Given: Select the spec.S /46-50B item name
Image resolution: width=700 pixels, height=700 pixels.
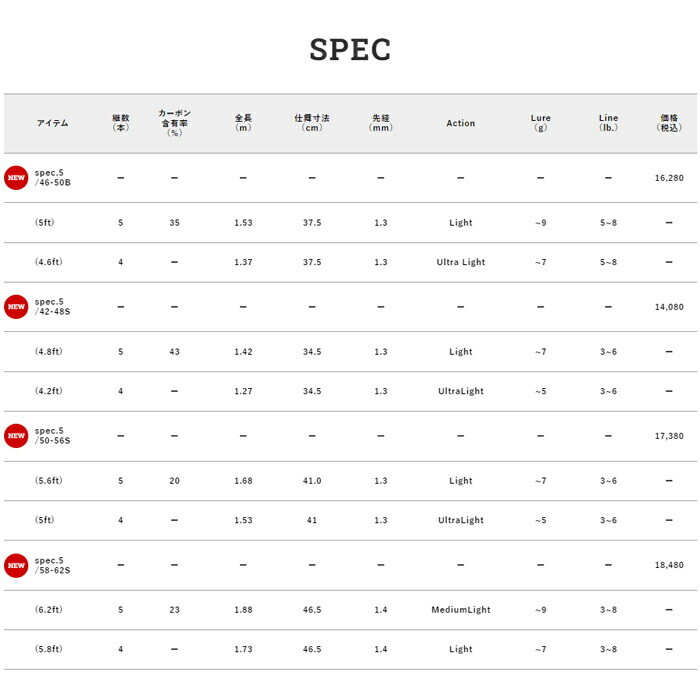Looking at the screenshot, I should (53, 178).
